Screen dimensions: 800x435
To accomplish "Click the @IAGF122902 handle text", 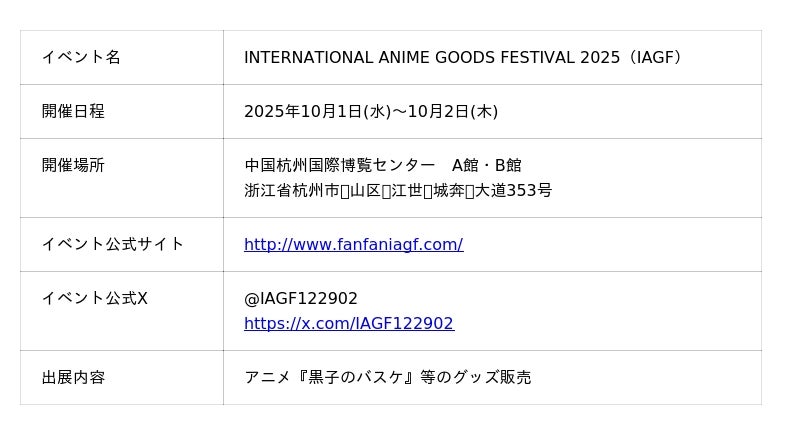I will point(301,298).
